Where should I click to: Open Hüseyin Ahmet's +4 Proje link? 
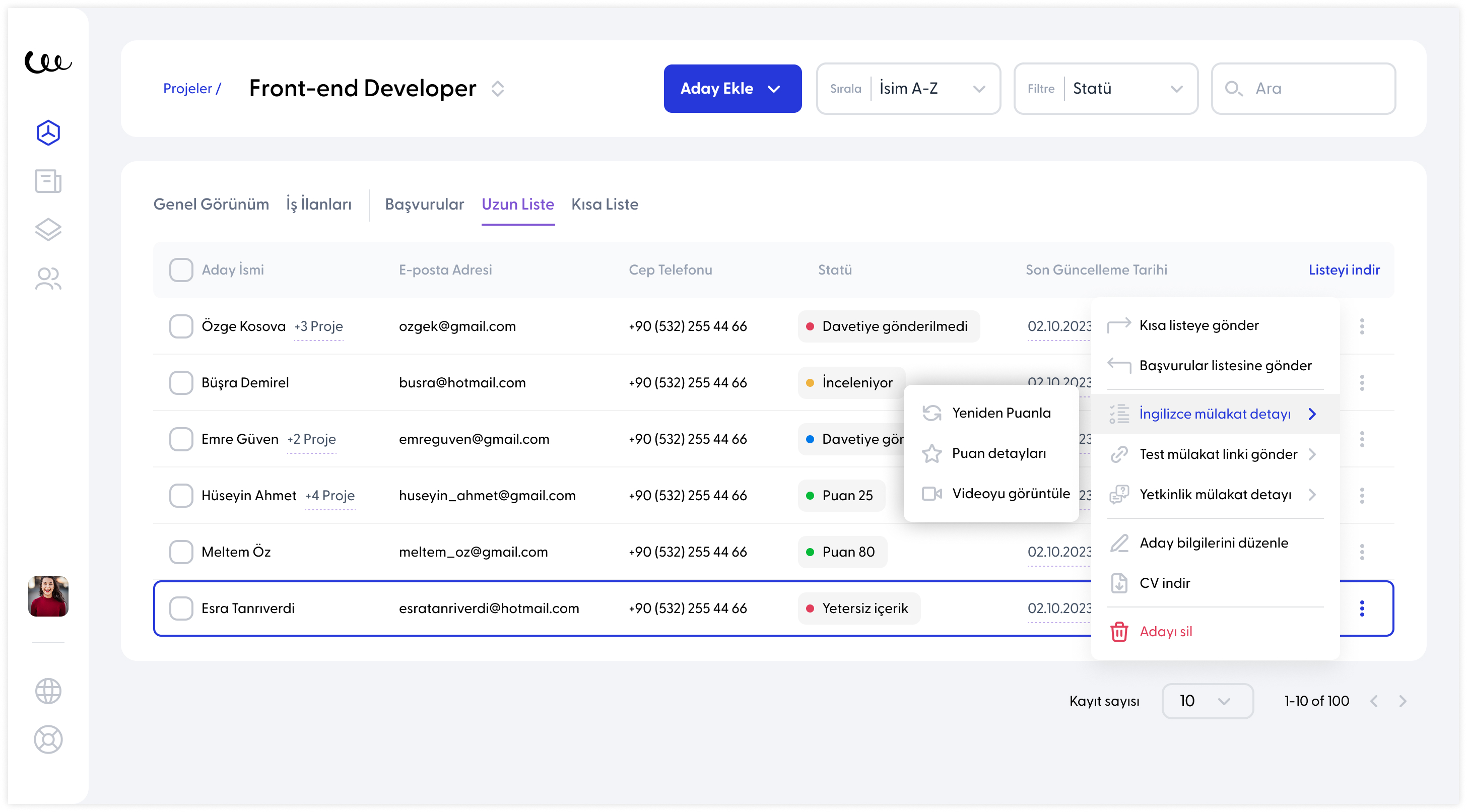click(330, 495)
